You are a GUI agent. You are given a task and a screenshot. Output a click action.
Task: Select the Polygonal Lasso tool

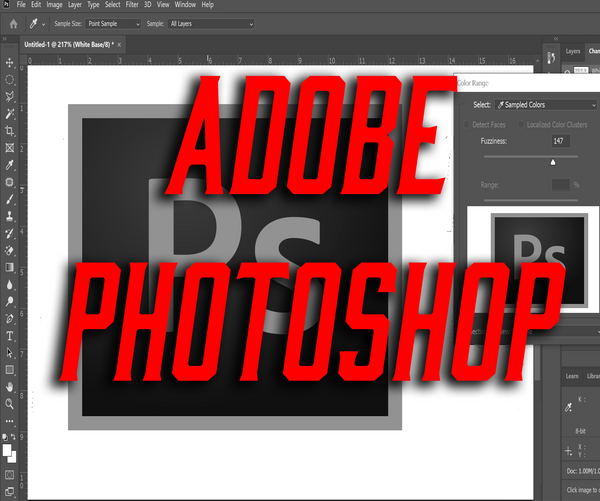pos(10,96)
